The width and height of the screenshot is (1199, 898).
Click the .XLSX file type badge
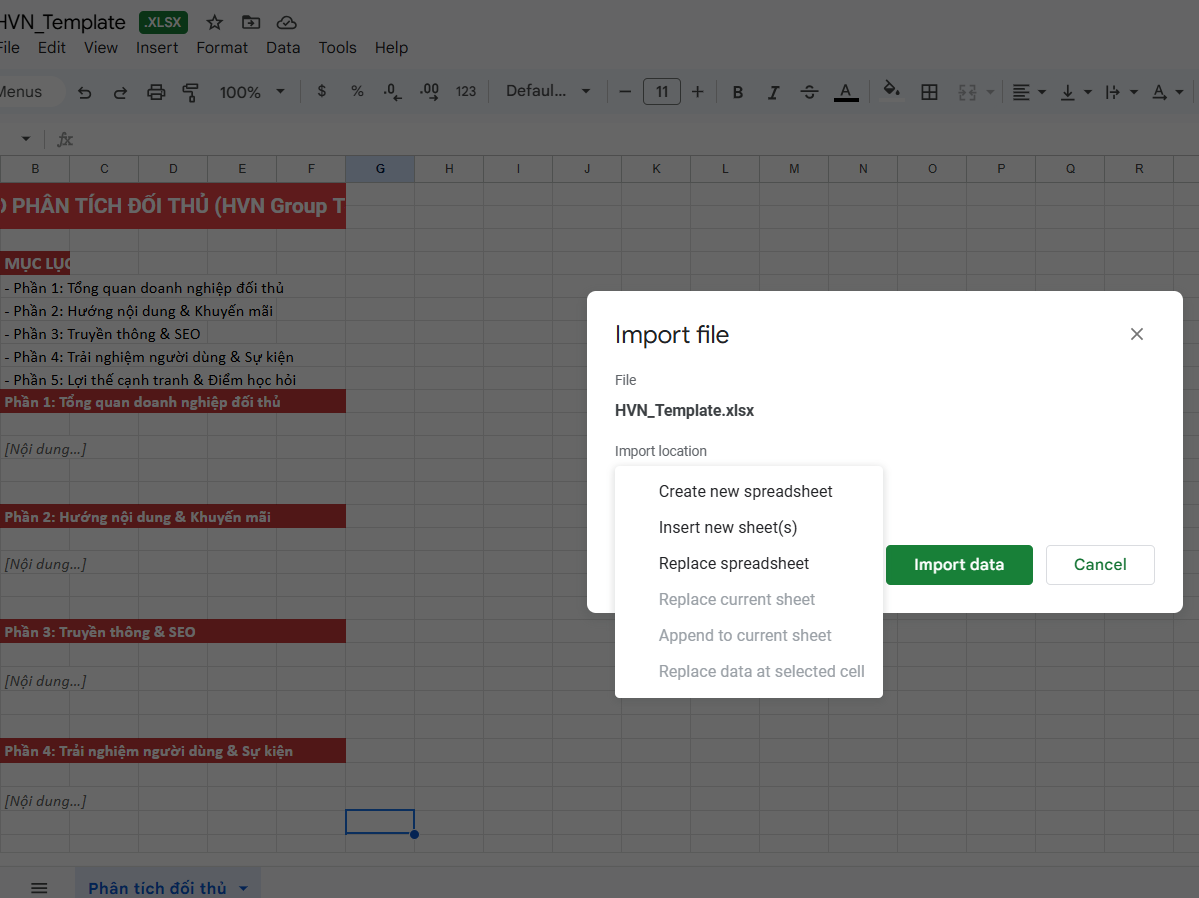[x=164, y=22]
